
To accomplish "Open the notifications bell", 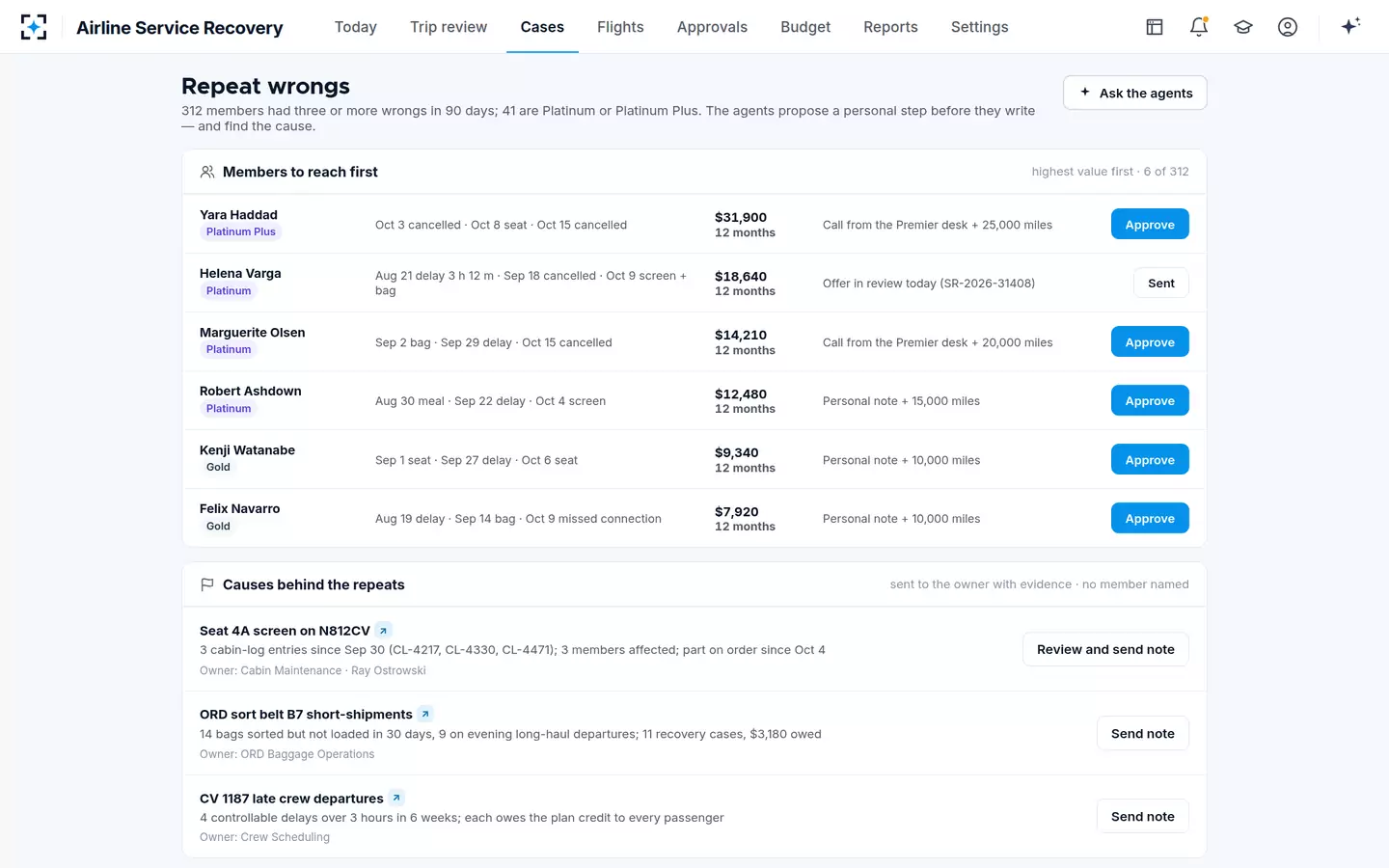I will (x=1199, y=27).
